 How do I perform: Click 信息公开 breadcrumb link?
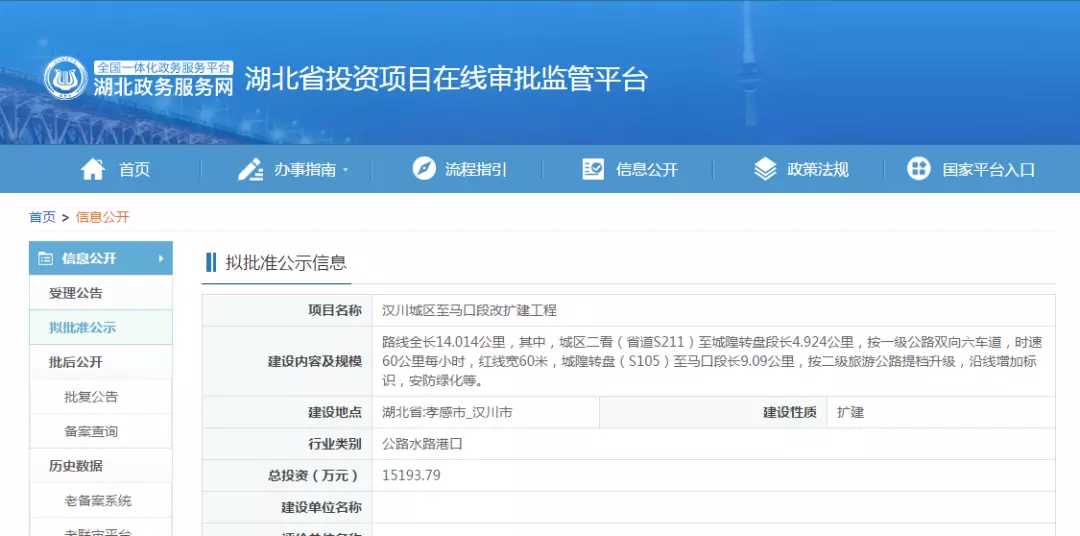tap(103, 217)
